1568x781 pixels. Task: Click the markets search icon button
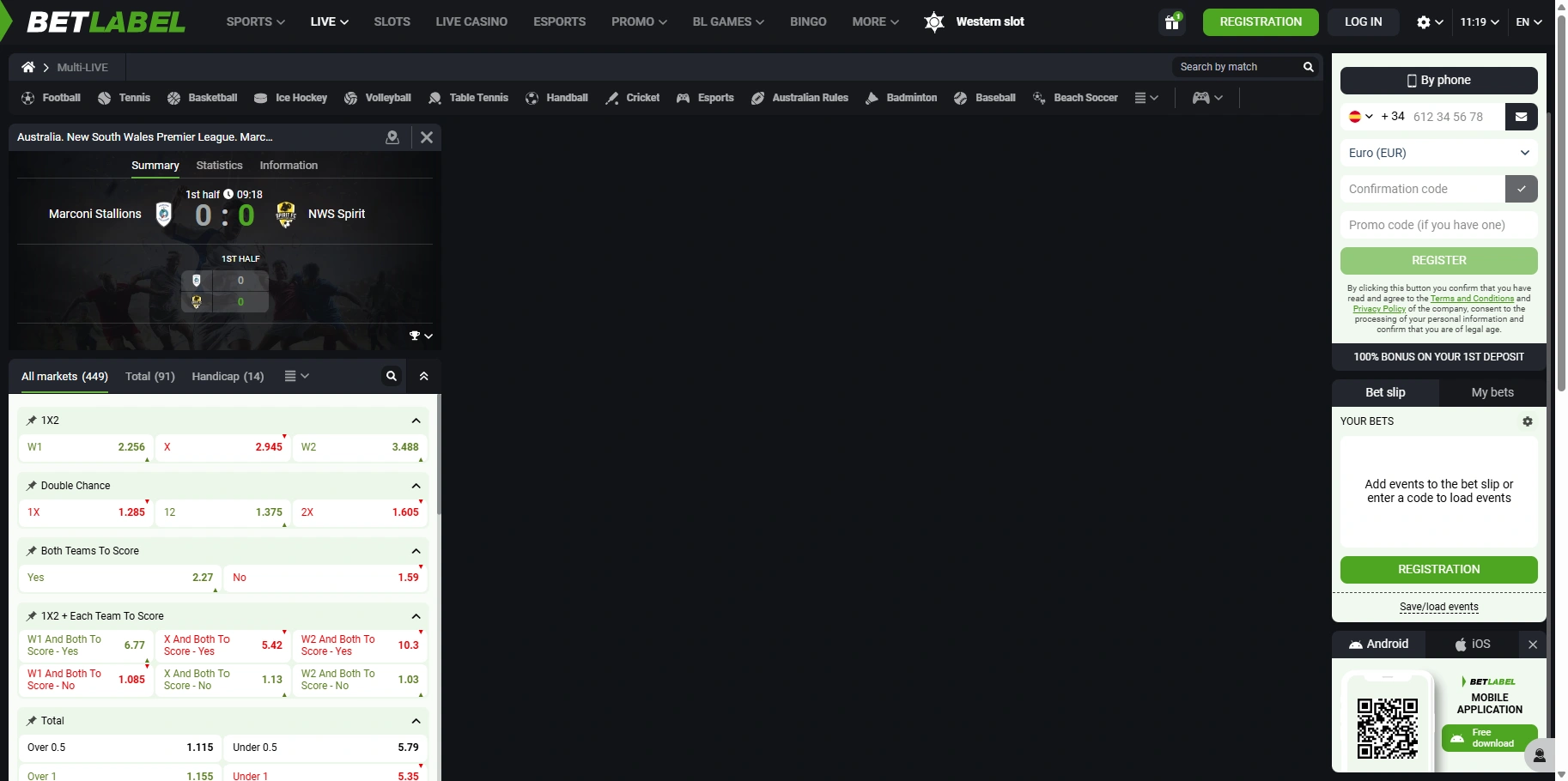coord(391,376)
